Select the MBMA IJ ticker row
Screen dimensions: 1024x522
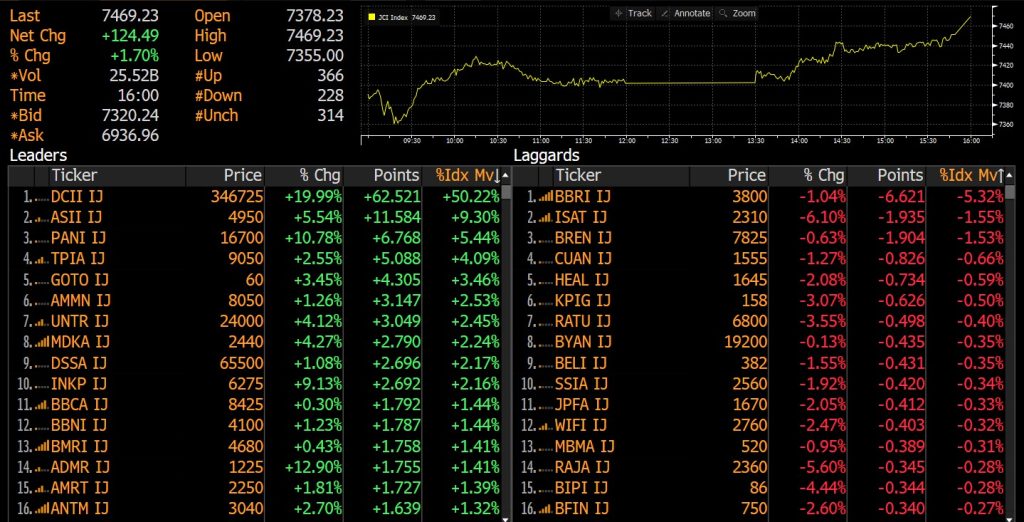click(760, 447)
